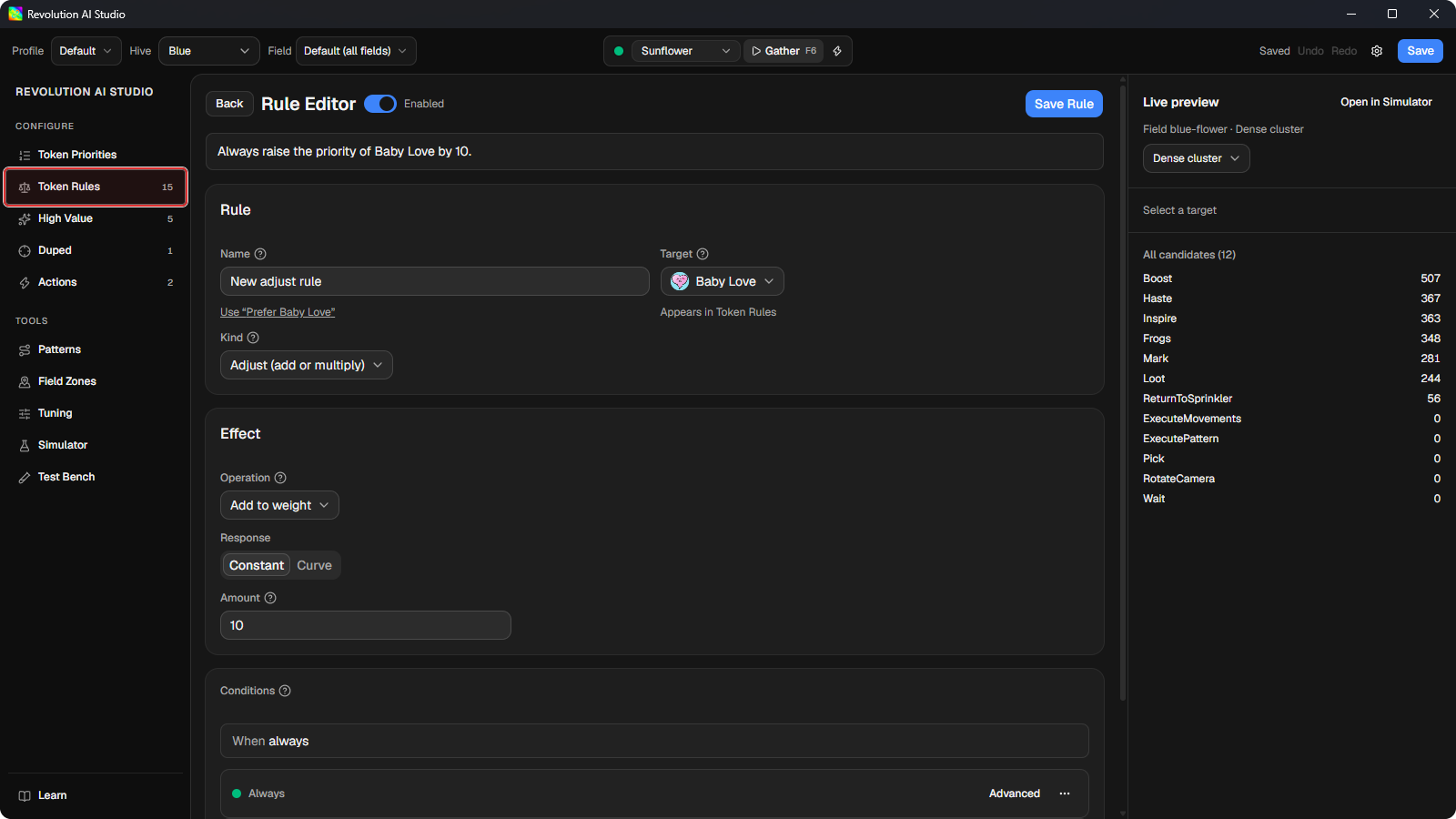Open Token Priorities in the sidebar
The width and height of the screenshot is (1456, 819).
96,155
